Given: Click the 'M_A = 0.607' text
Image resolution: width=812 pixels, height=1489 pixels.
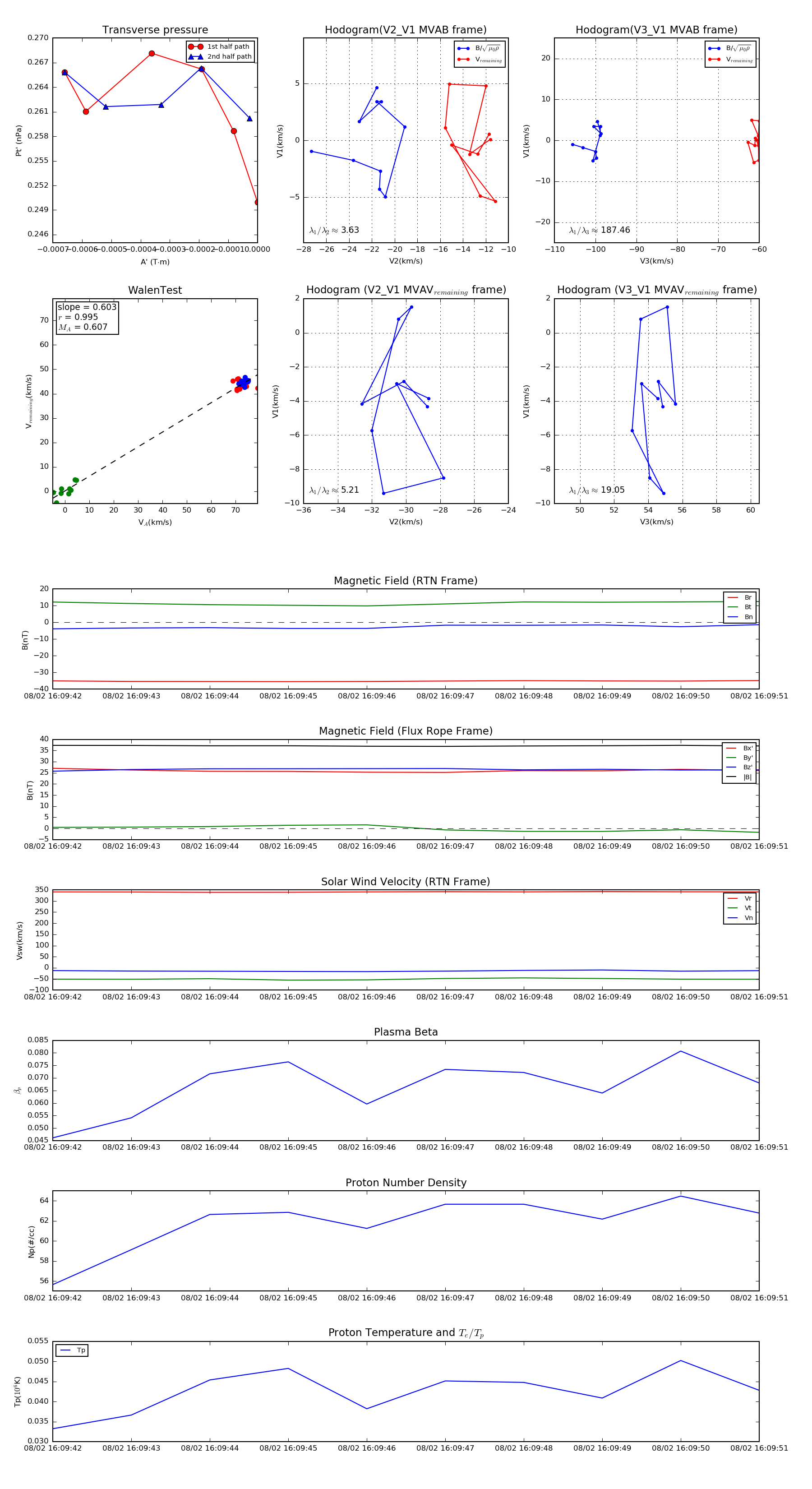Looking at the screenshot, I should click(x=83, y=327).
